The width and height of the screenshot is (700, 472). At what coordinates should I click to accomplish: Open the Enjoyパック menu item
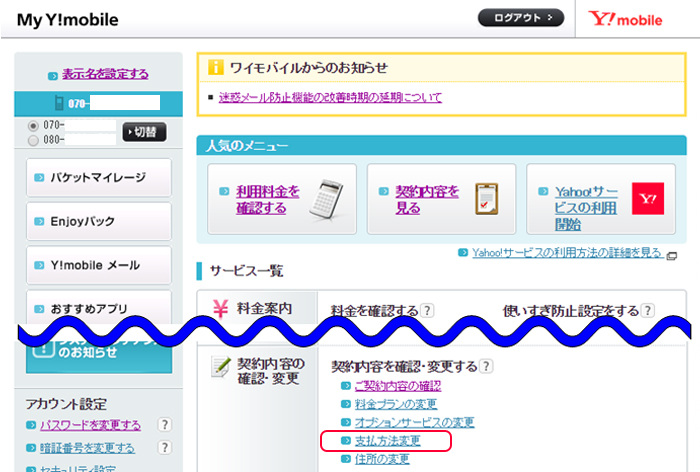point(98,221)
